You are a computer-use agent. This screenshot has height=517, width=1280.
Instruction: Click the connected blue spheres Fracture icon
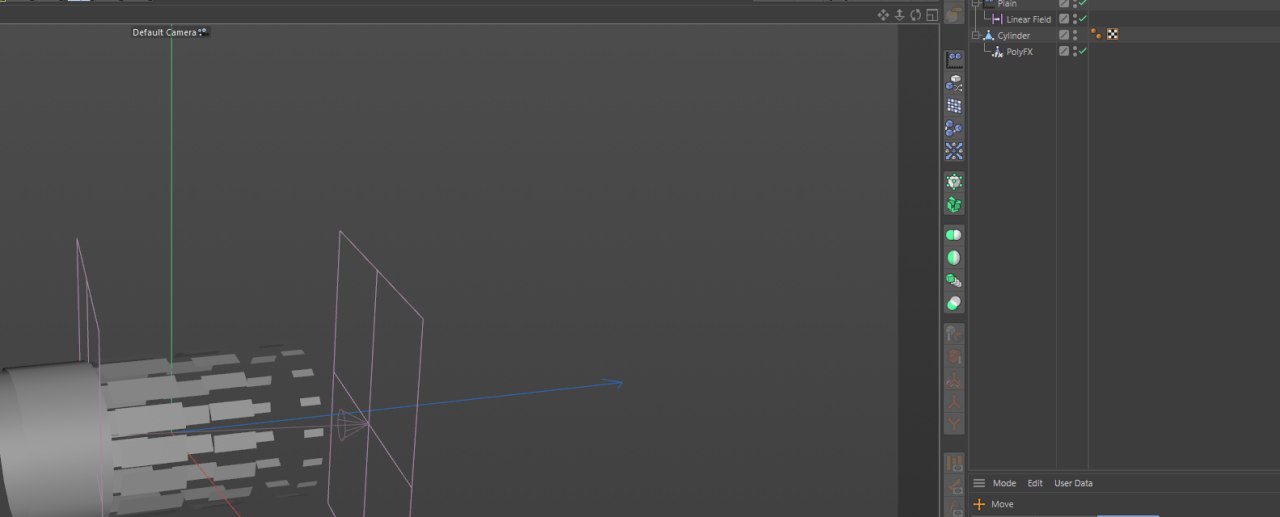[954, 129]
